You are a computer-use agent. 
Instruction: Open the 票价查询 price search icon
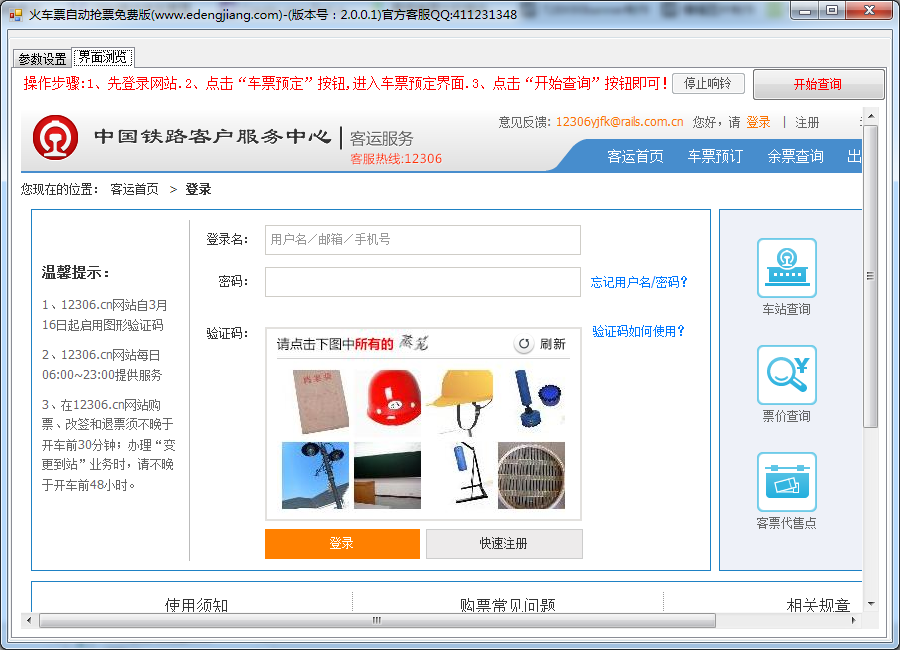coord(786,375)
